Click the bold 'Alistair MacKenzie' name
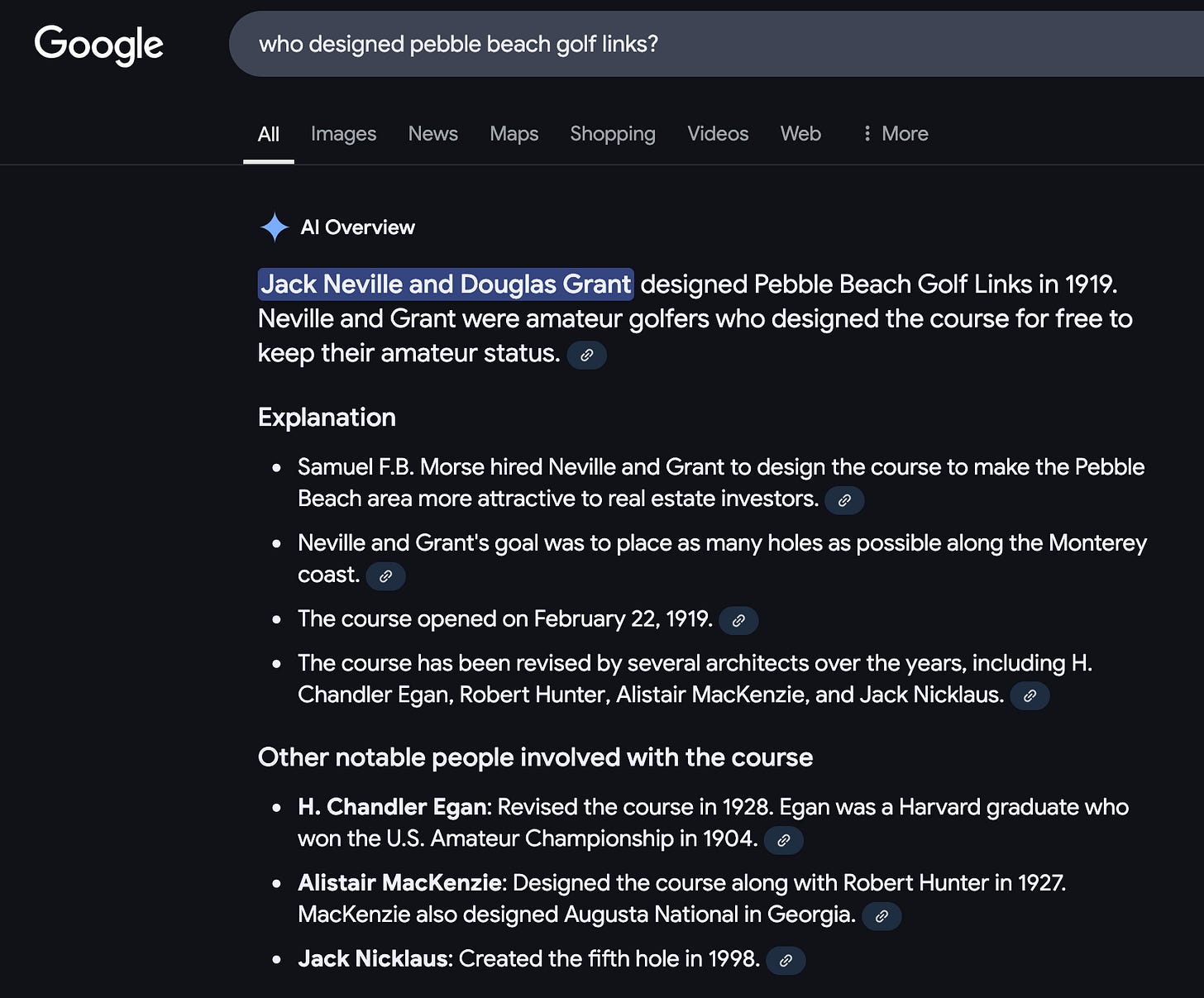Viewport: 1204px width, 998px height. [399, 883]
